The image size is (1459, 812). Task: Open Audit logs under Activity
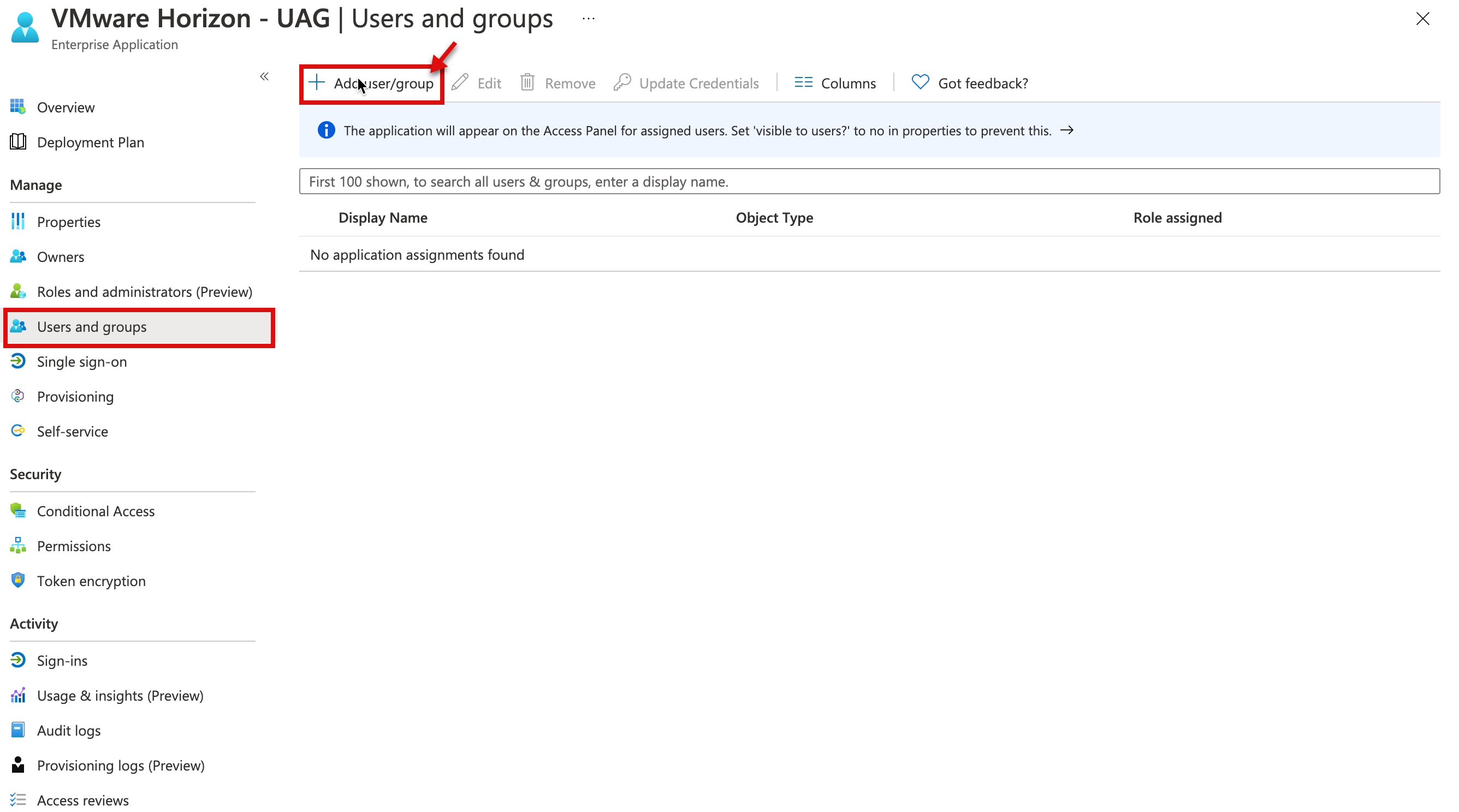[x=69, y=731]
